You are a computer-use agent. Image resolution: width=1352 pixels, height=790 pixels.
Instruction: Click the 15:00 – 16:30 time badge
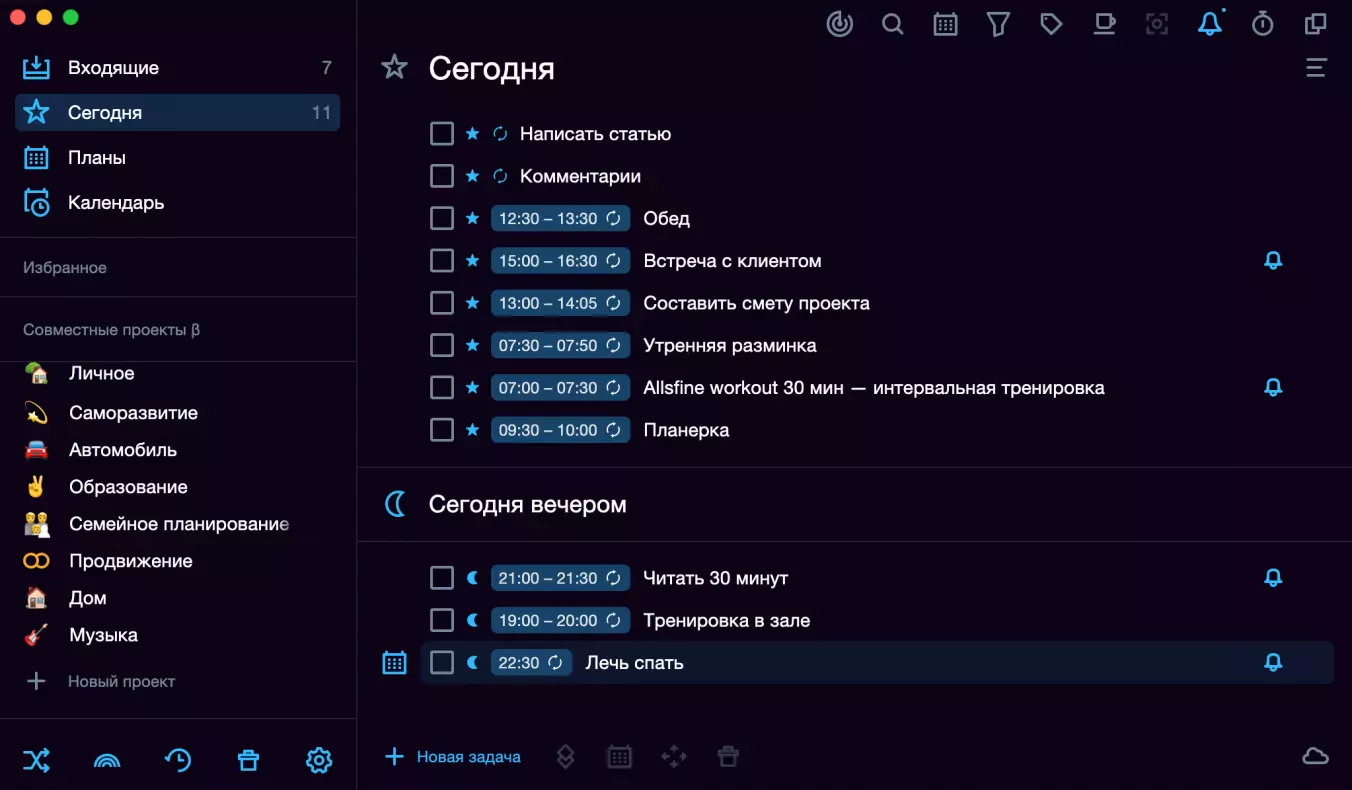[560, 261]
